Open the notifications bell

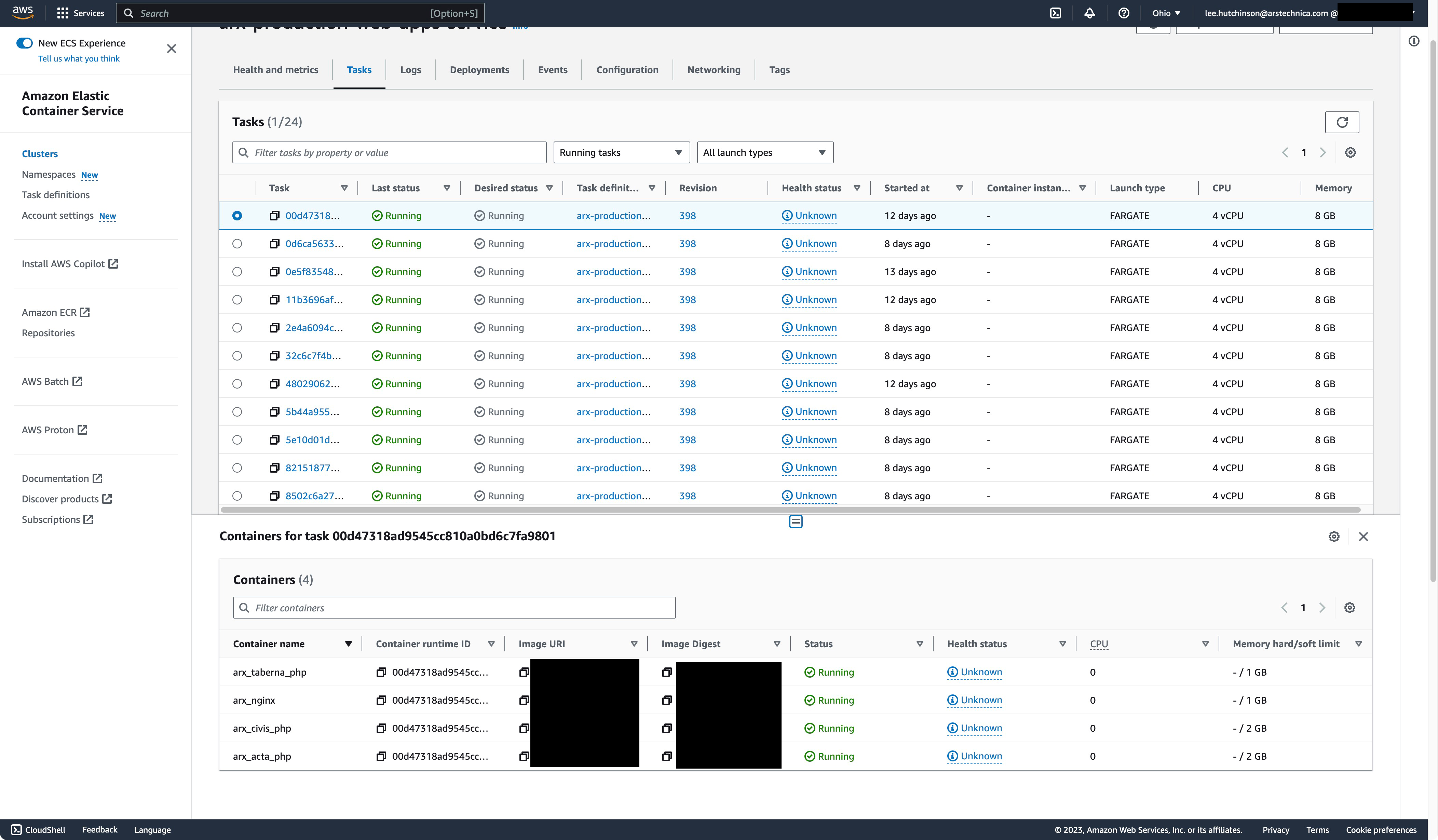pos(1089,13)
